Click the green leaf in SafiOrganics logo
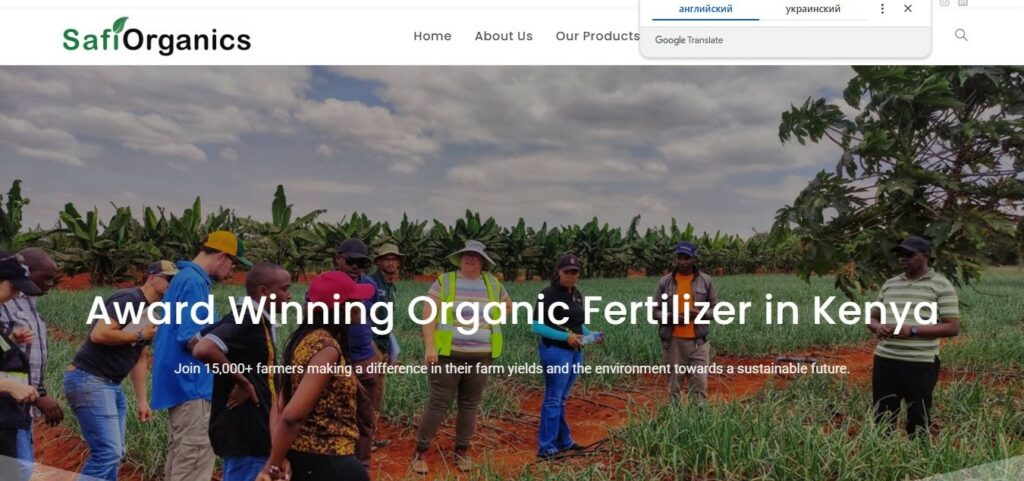The height and width of the screenshot is (481, 1024). coord(120,25)
